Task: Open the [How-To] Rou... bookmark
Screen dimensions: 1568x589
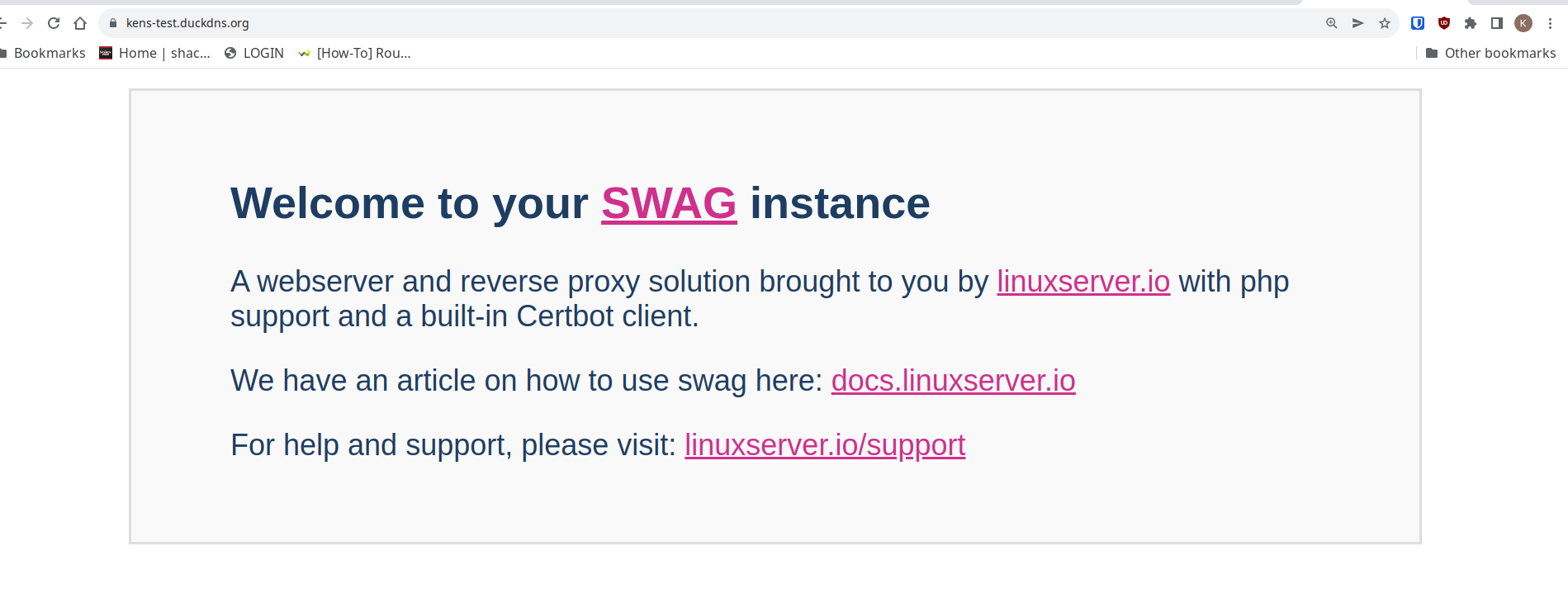Action: point(354,53)
